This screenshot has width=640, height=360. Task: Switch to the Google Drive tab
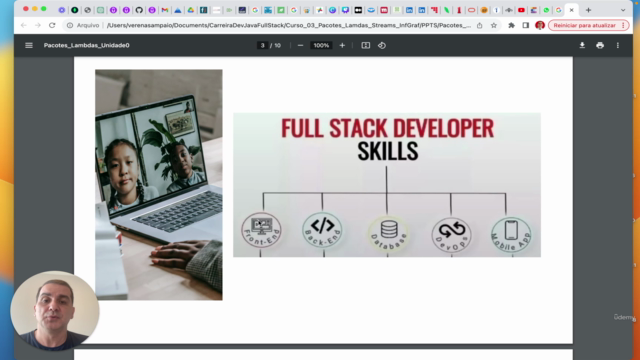(191, 10)
